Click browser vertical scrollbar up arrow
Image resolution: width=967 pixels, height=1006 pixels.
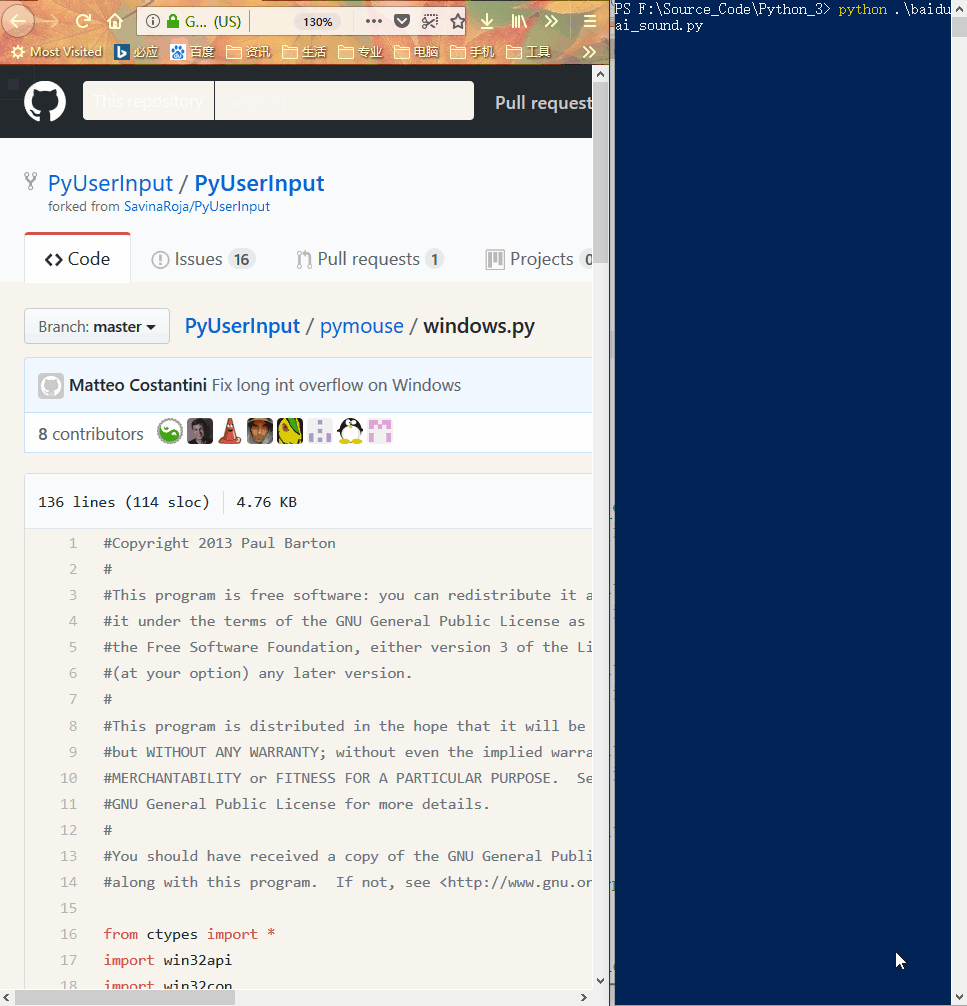600,74
